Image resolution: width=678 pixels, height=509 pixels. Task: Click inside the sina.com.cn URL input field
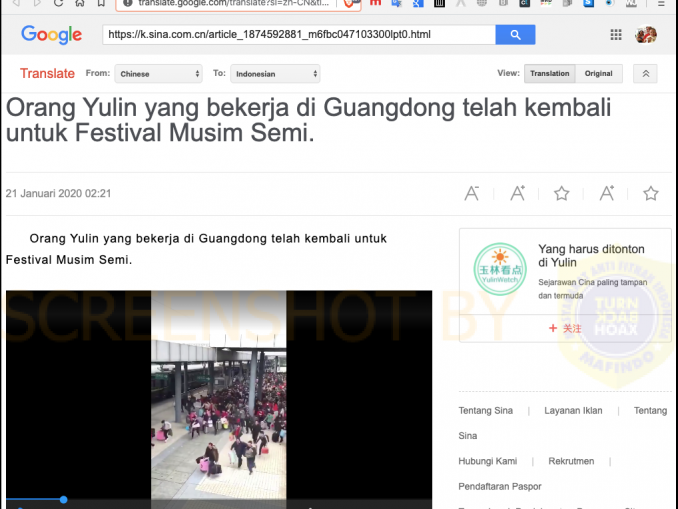click(x=299, y=35)
